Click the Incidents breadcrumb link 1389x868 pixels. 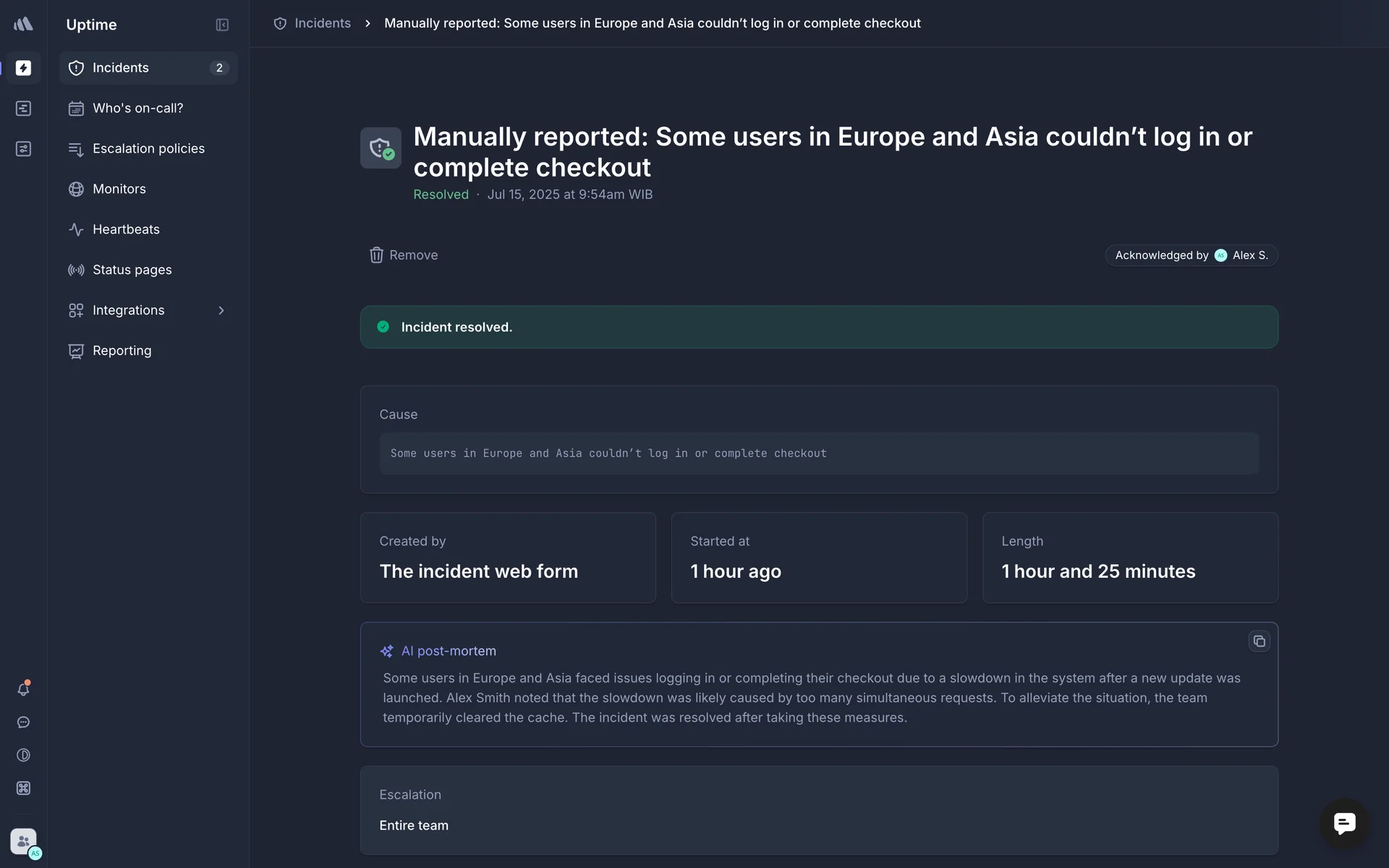322,23
